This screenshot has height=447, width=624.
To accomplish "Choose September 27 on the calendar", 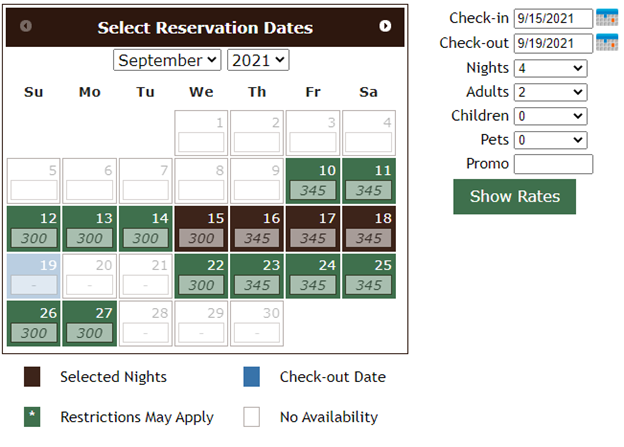I will (90, 325).
